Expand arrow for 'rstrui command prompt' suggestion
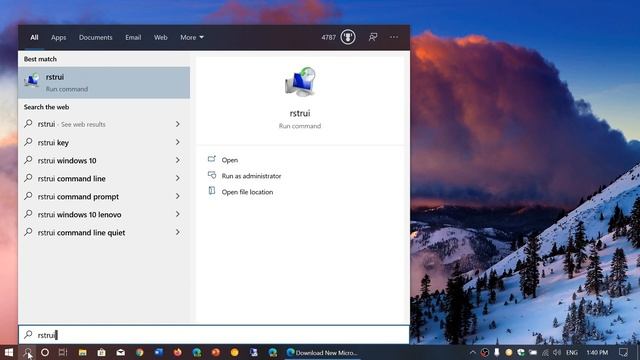640x360 pixels. (178, 196)
